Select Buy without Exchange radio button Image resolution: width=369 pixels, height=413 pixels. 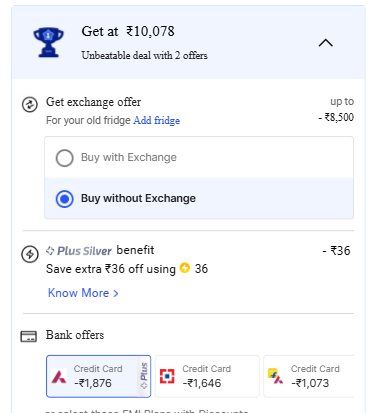coord(65,199)
